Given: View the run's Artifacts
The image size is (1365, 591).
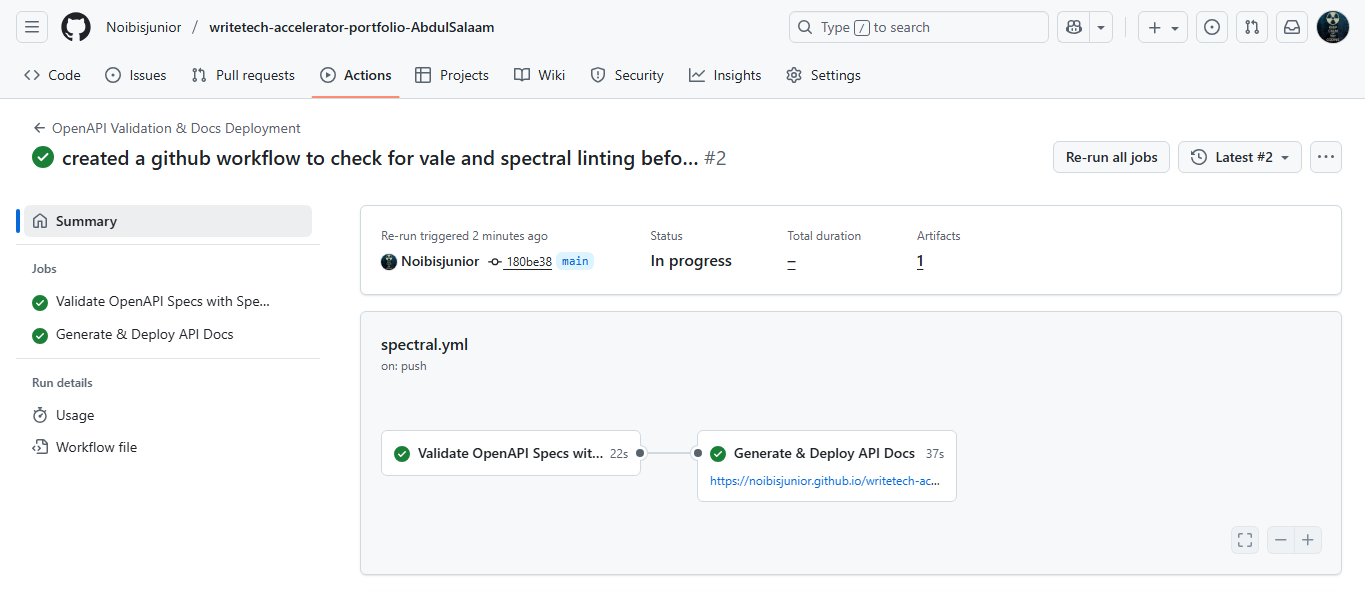Looking at the screenshot, I should [x=920, y=261].
